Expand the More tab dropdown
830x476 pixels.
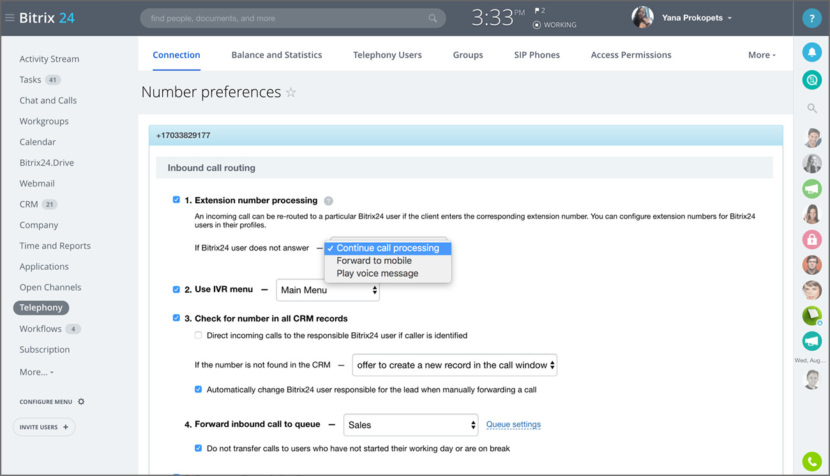coord(762,55)
